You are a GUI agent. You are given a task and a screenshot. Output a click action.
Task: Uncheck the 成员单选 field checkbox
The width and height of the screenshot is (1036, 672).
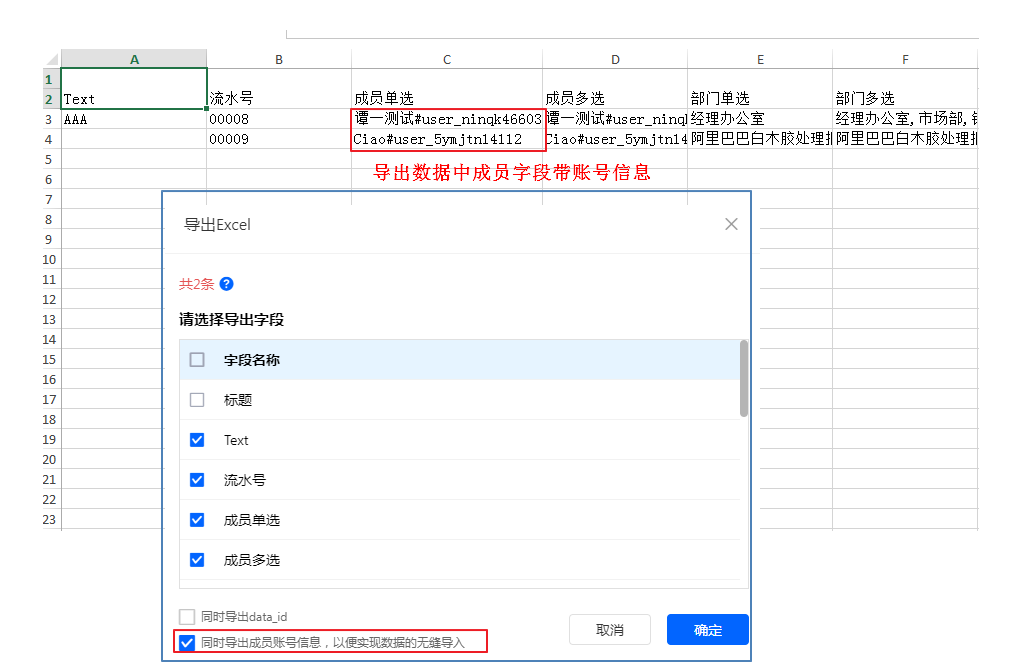pos(197,520)
